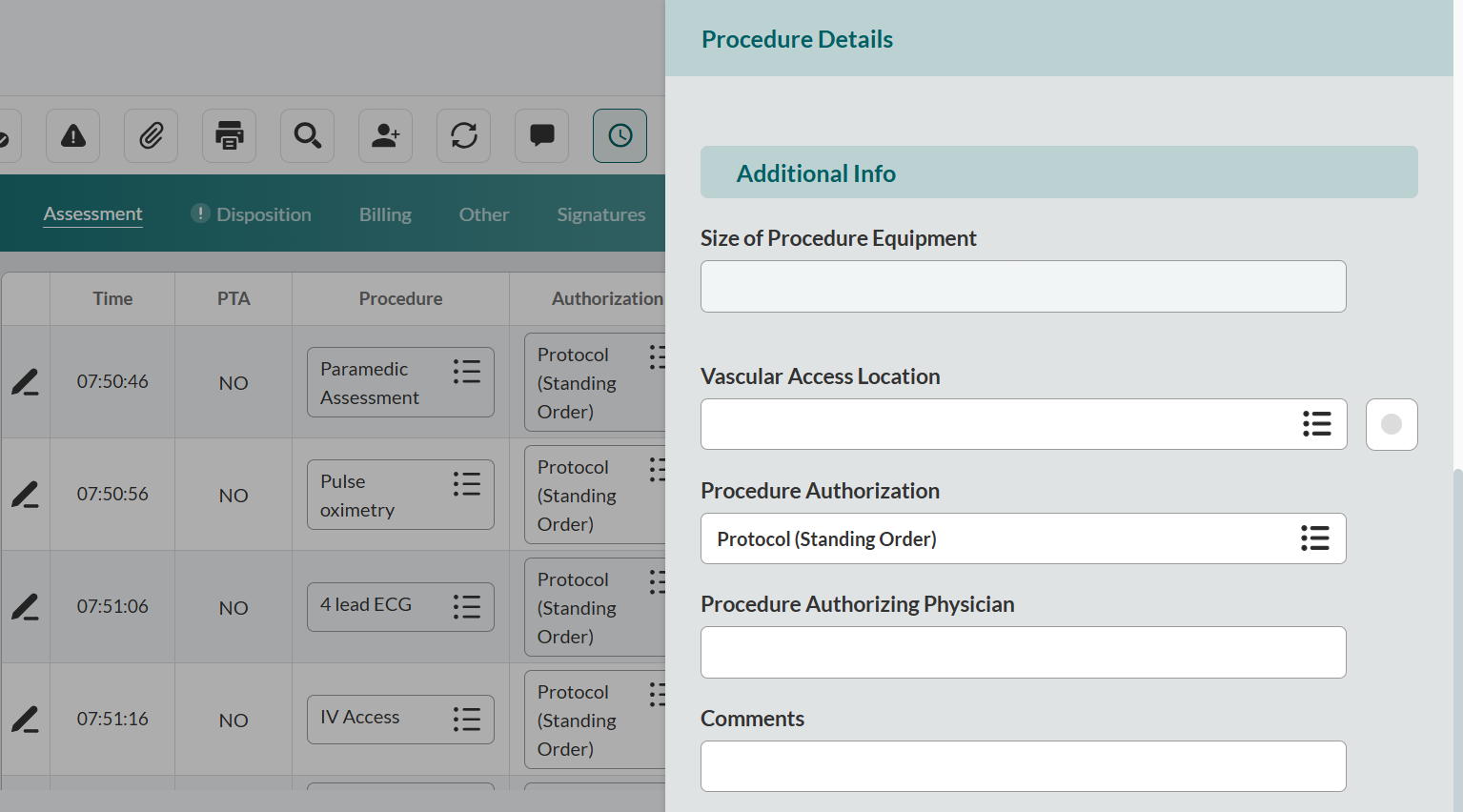Viewport: 1463px width, 812px height.
Task: Click the Additional Info section header
Action: [x=815, y=173]
